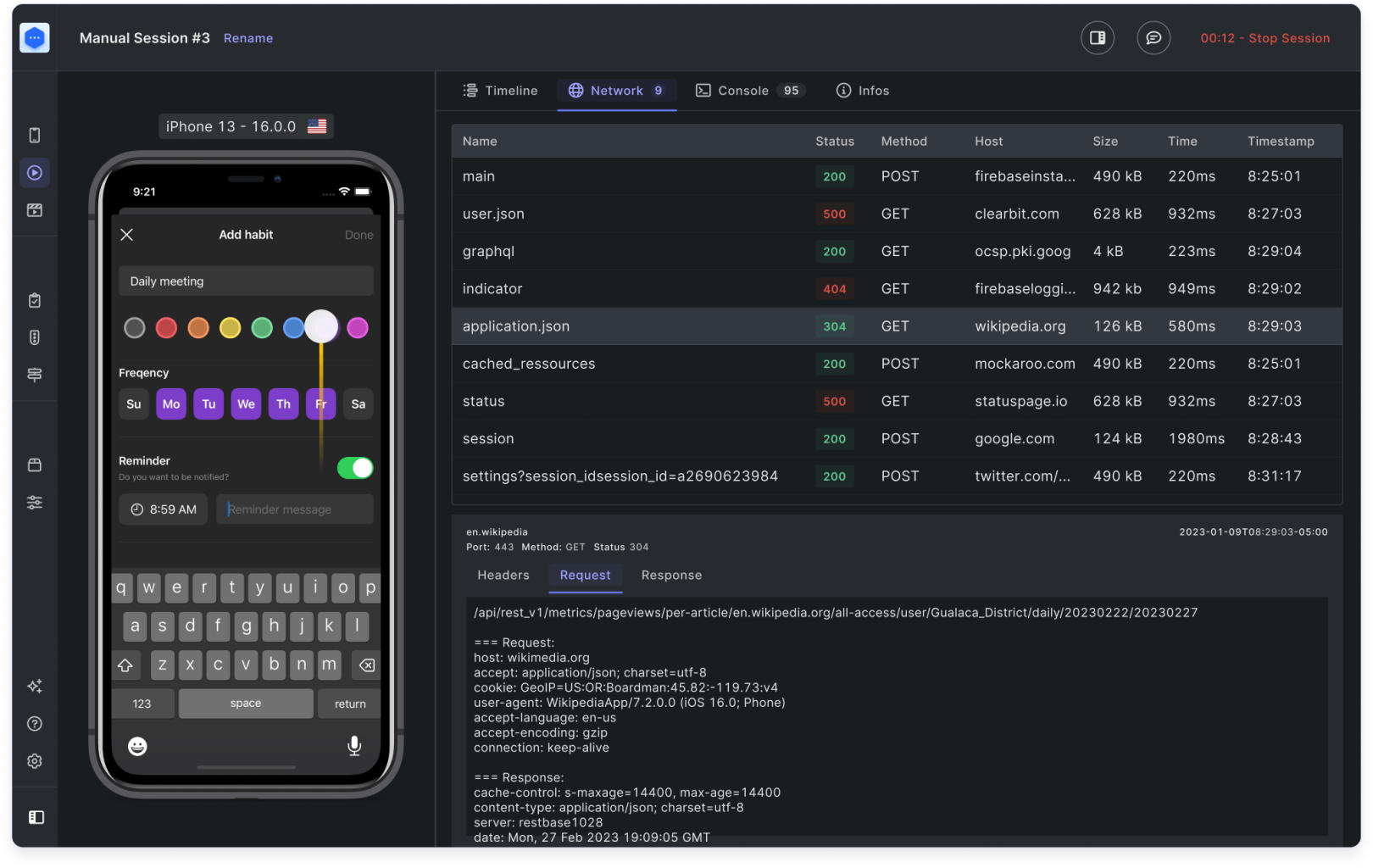Click the US flag icon beside device name
The image size is (1373, 868).
coord(317,126)
